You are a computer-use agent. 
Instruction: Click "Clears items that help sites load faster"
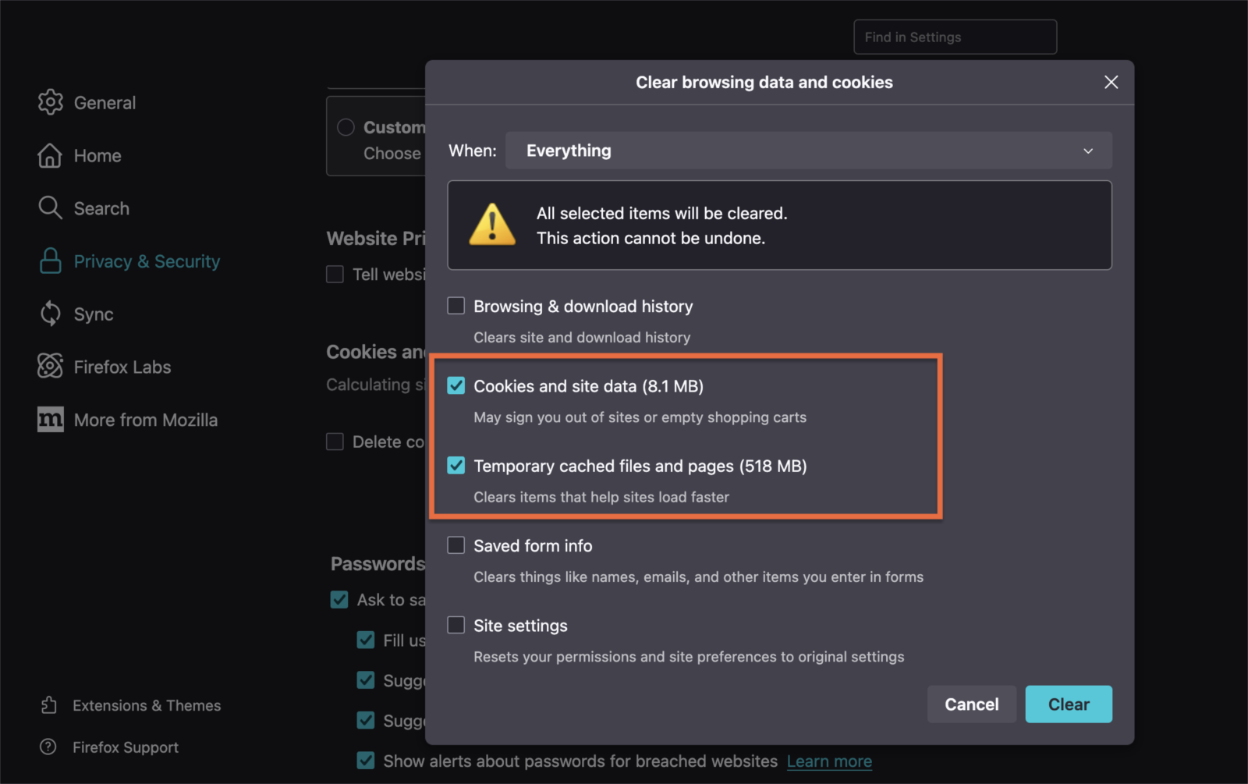tap(601, 497)
